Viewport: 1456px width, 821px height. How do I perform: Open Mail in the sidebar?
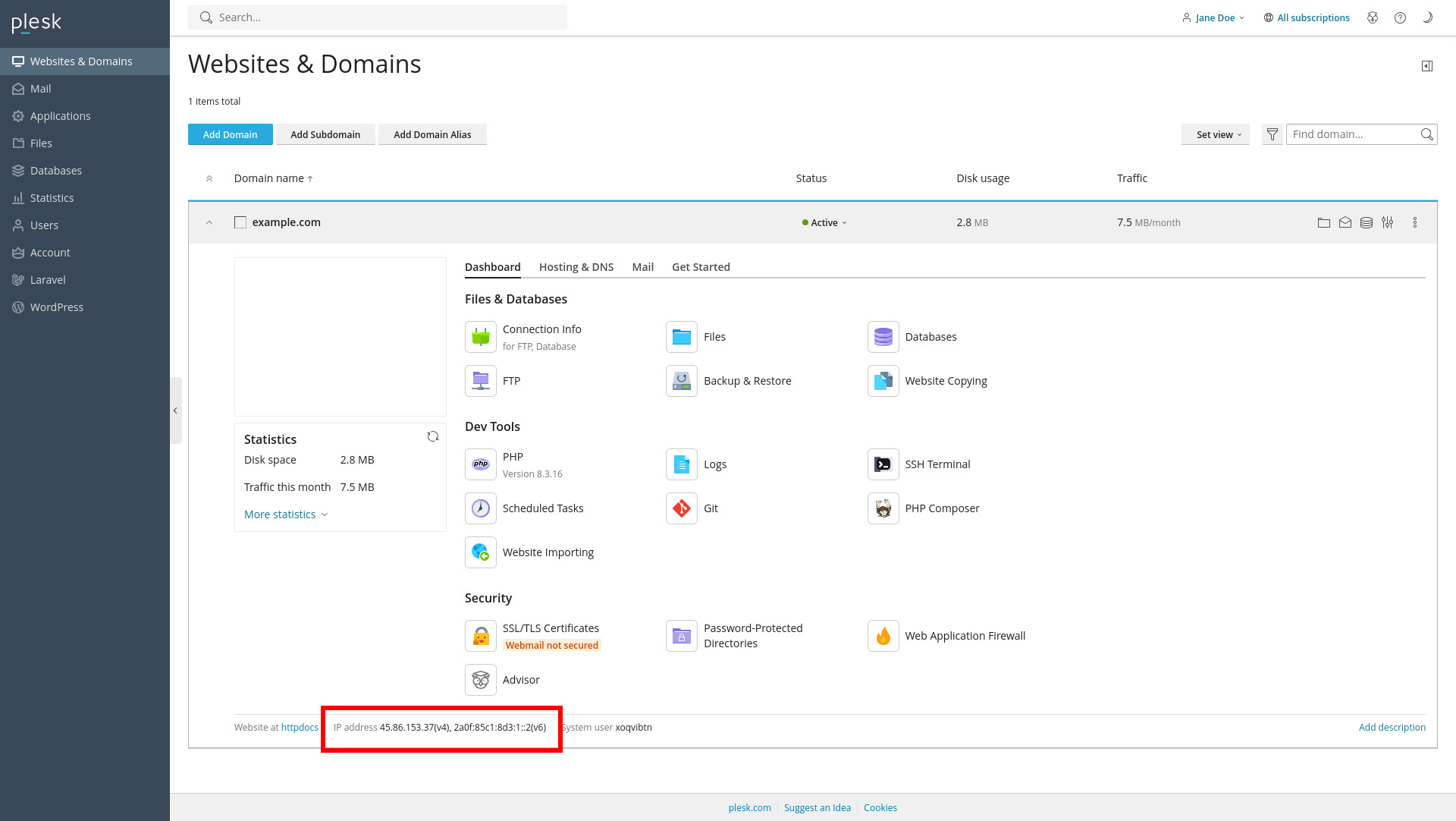tap(85, 89)
